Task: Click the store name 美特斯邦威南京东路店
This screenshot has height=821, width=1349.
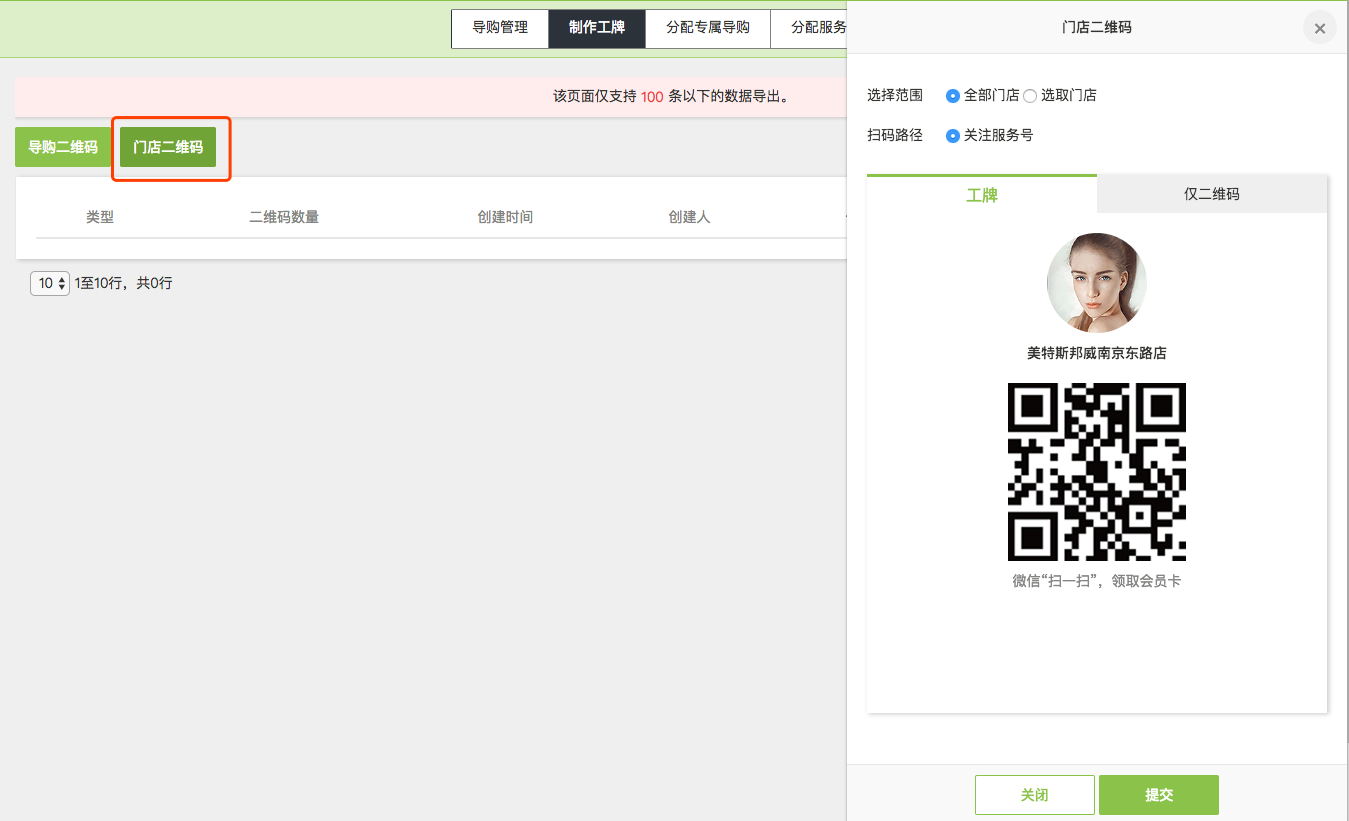Action: [1097, 353]
